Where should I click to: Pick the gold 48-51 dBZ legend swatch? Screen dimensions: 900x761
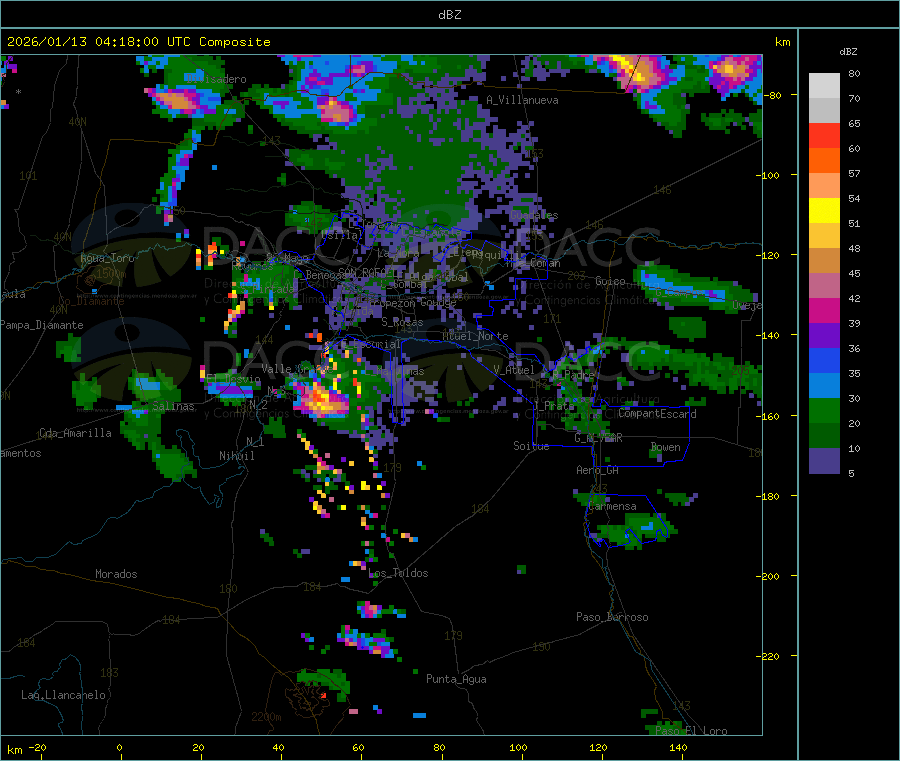824,236
